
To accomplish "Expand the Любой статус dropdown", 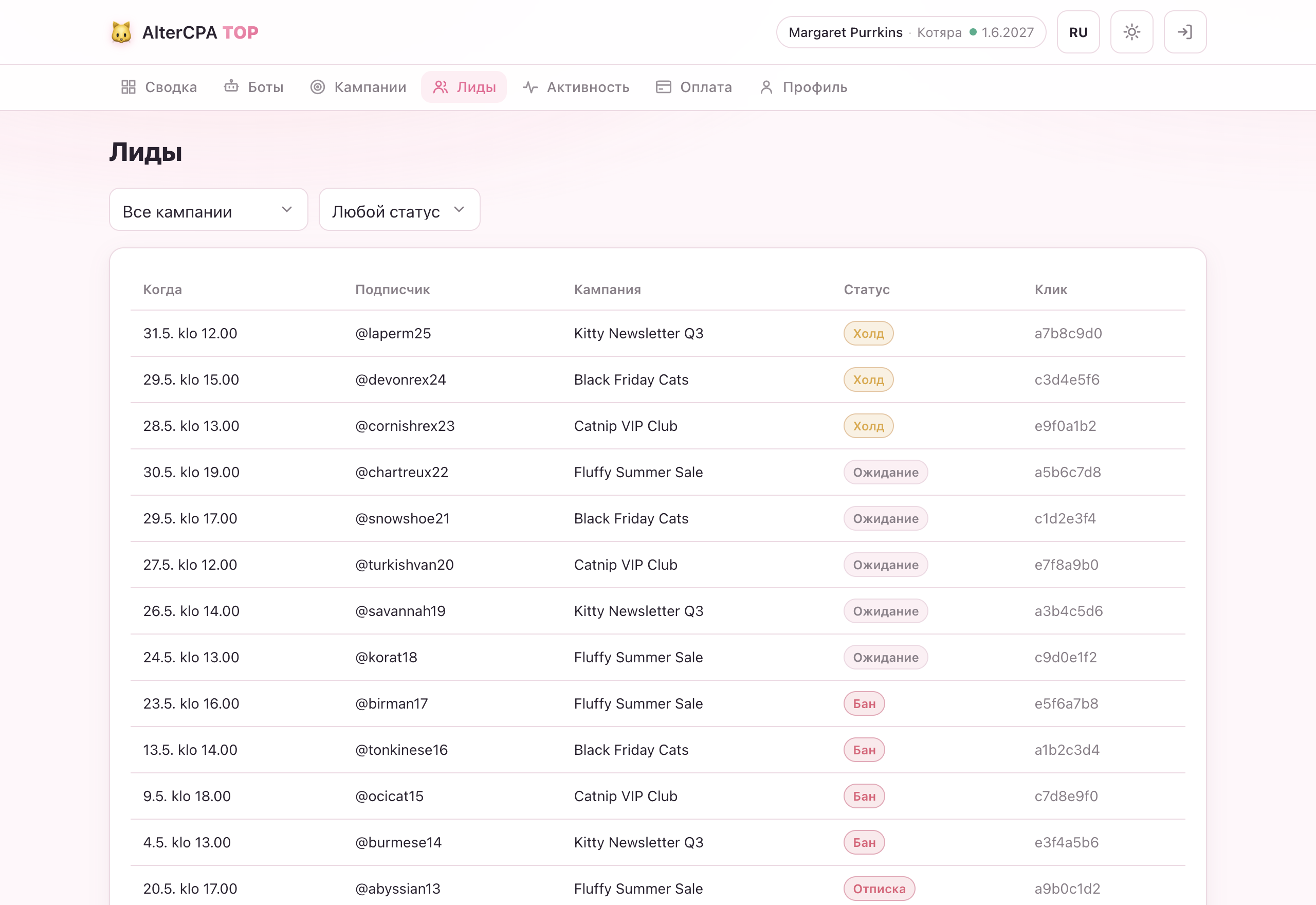I will [x=399, y=210].
